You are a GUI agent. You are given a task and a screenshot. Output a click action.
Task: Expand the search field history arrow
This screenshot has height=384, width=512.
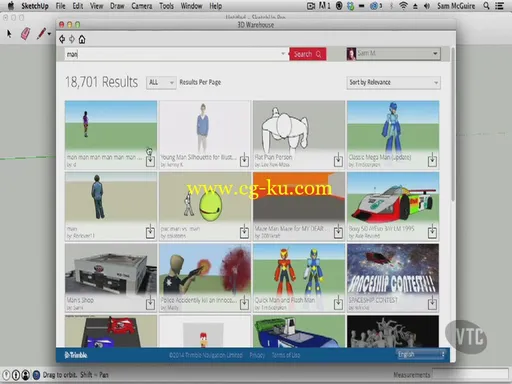point(283,53)
